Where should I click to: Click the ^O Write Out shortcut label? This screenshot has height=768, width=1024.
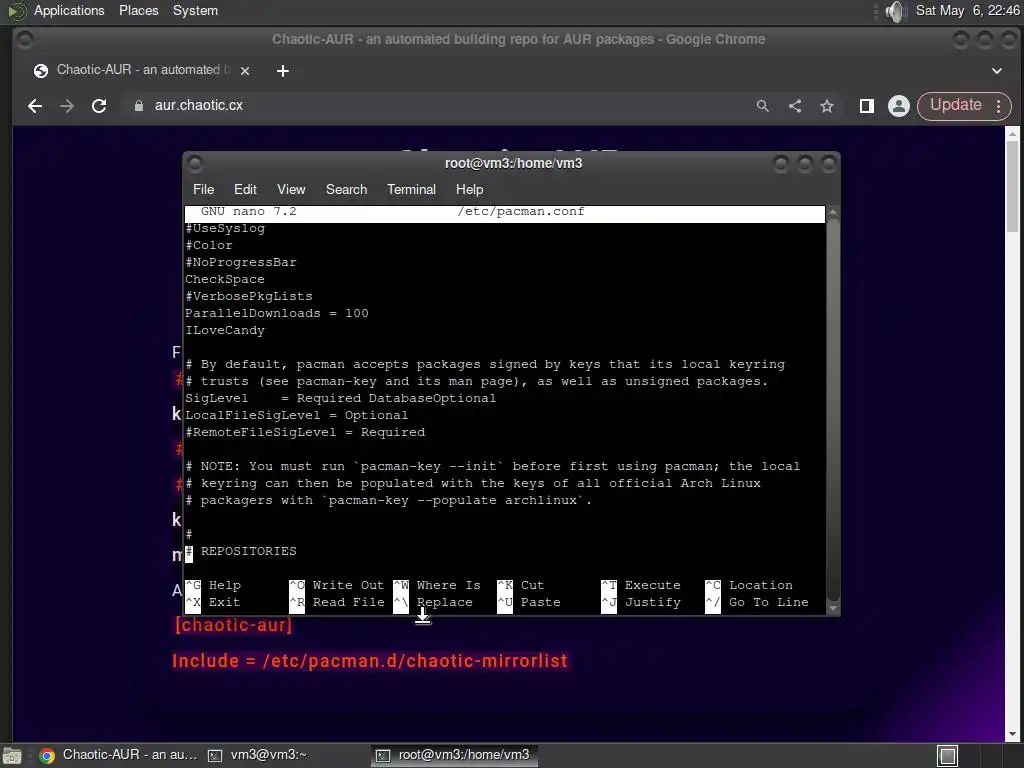point(336,585)
